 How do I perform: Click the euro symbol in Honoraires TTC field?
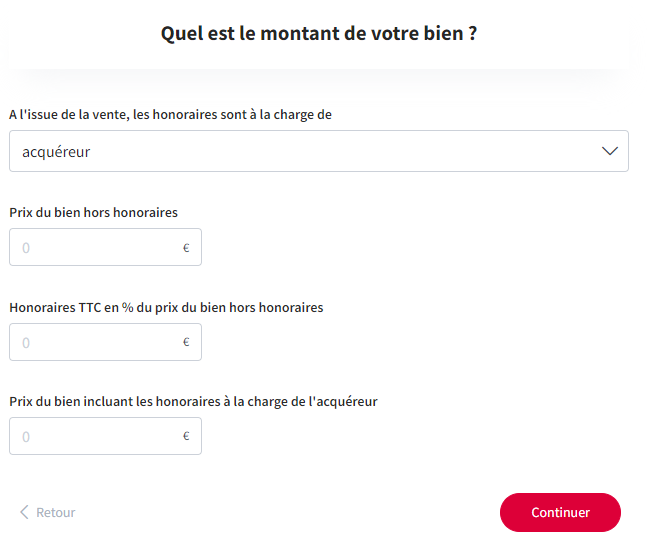click(186, 342)
